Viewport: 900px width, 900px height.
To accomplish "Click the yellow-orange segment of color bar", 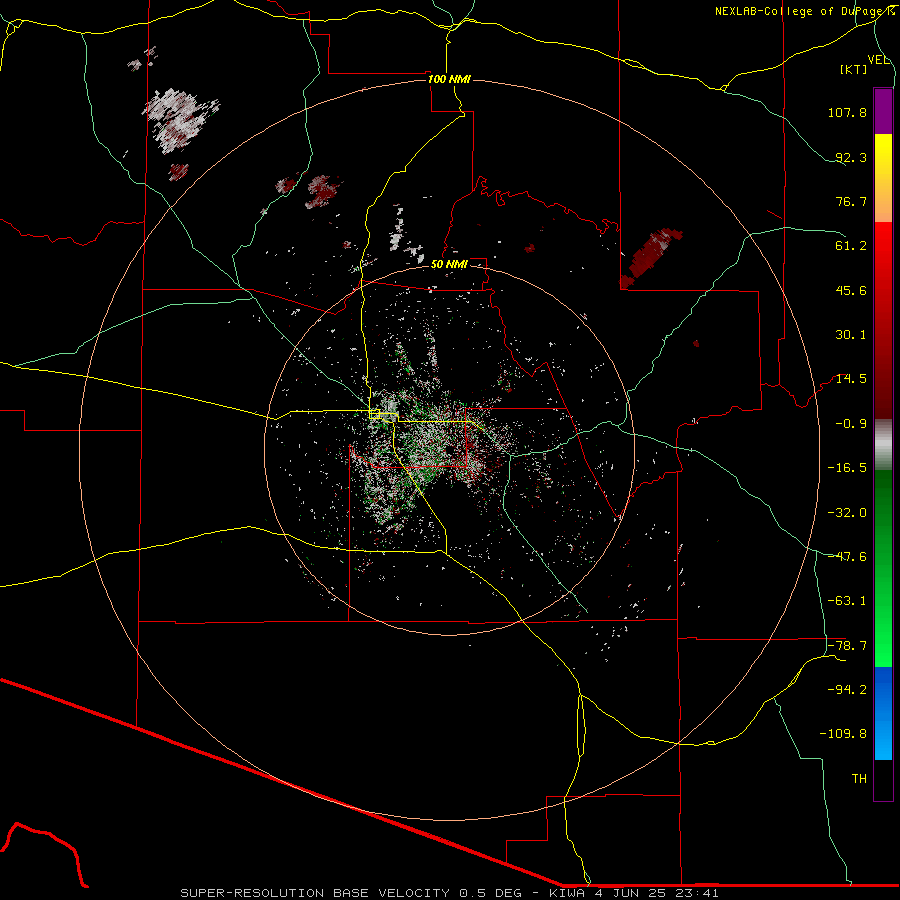I will (883, 178).
